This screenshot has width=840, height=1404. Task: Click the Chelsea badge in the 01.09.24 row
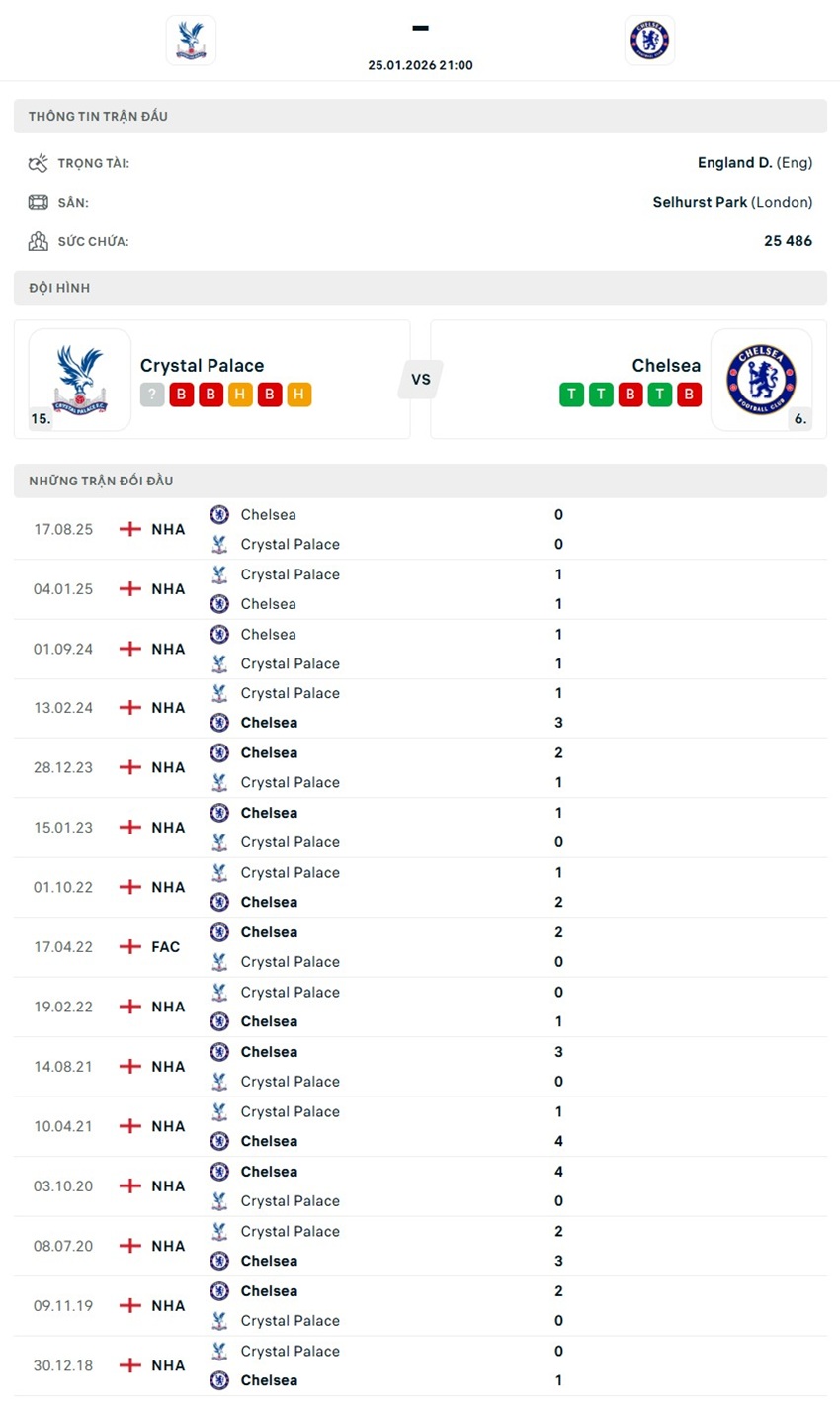click(x=219, y=634)
